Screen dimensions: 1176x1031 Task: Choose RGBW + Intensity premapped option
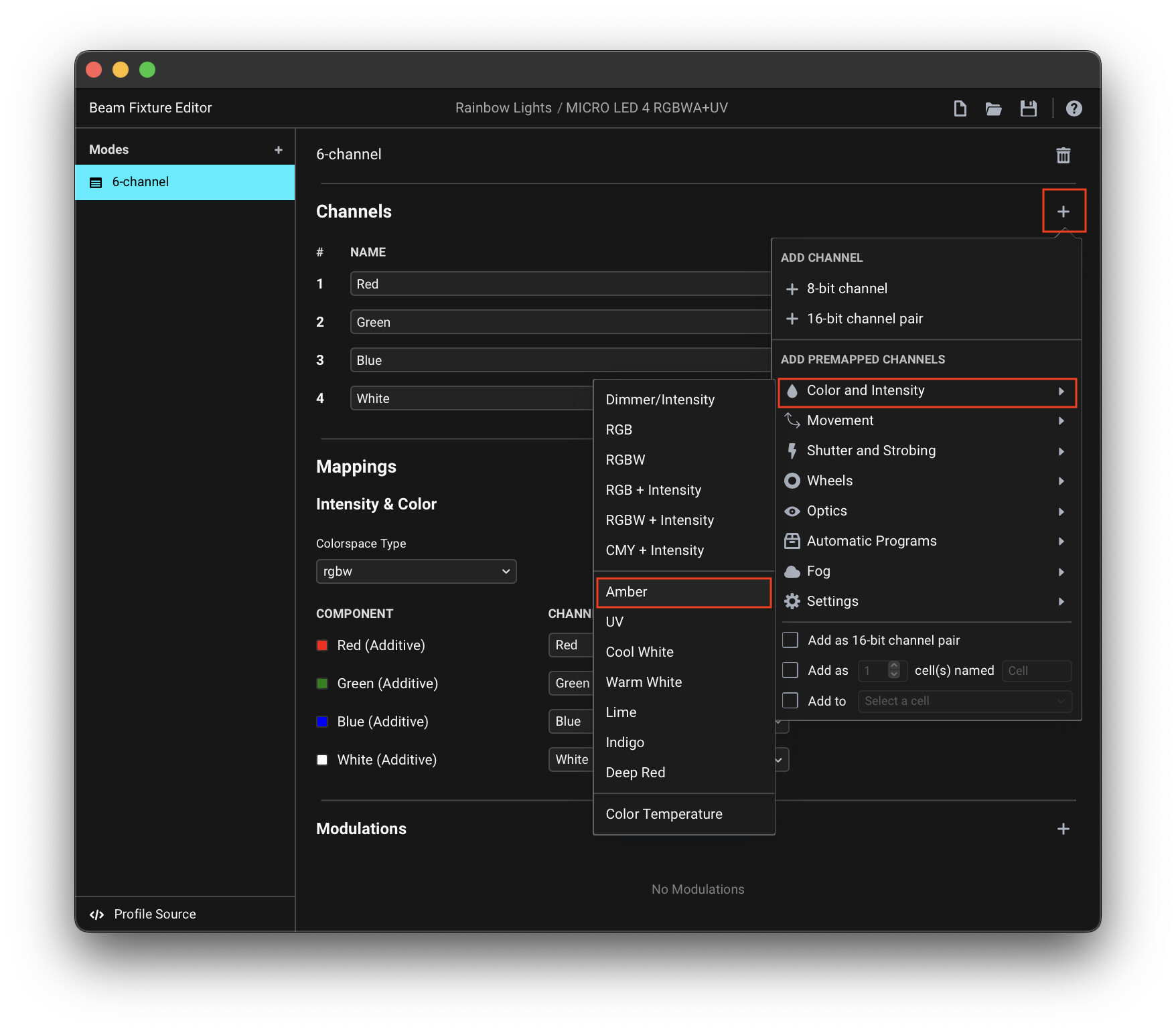660,520
